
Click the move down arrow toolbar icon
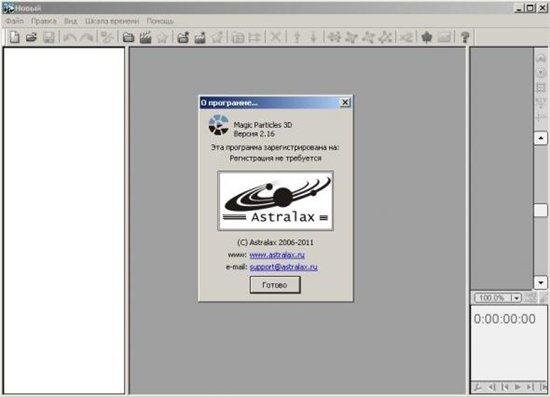point(314,37)
